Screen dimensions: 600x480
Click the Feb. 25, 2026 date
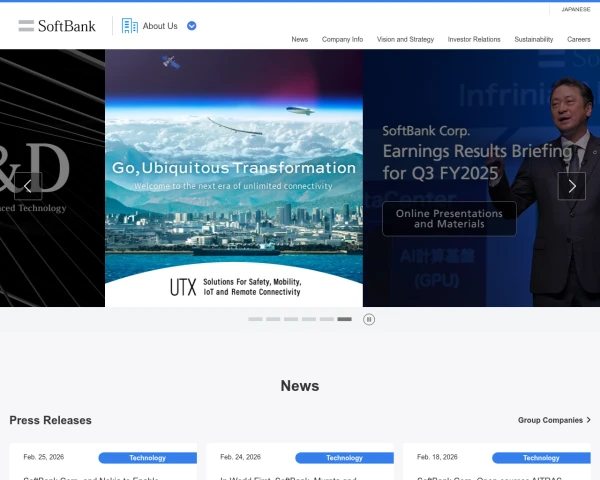coord(44,457)
